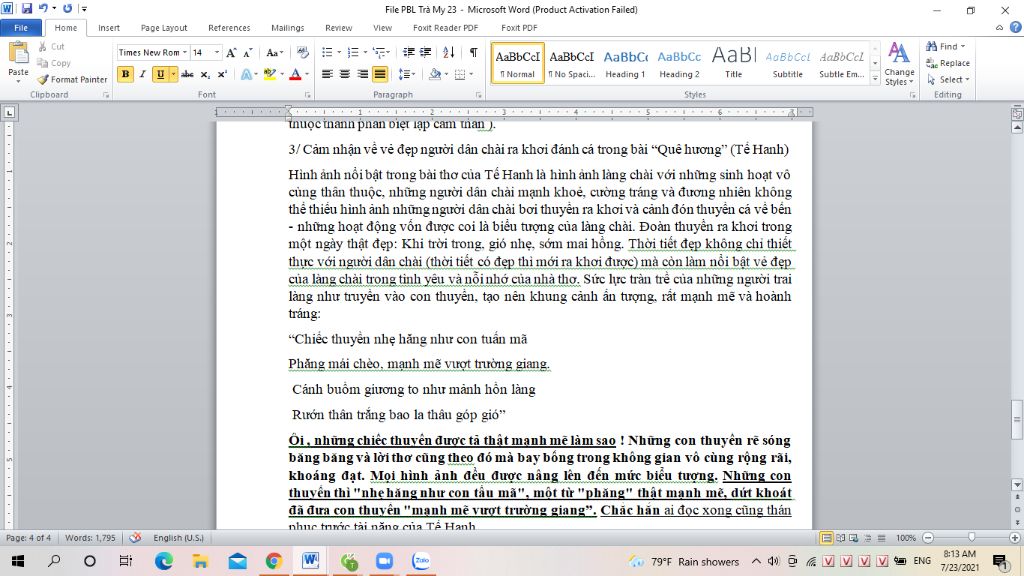Click the Copy button
The image size is (1024, 576).
coord(54,63)
